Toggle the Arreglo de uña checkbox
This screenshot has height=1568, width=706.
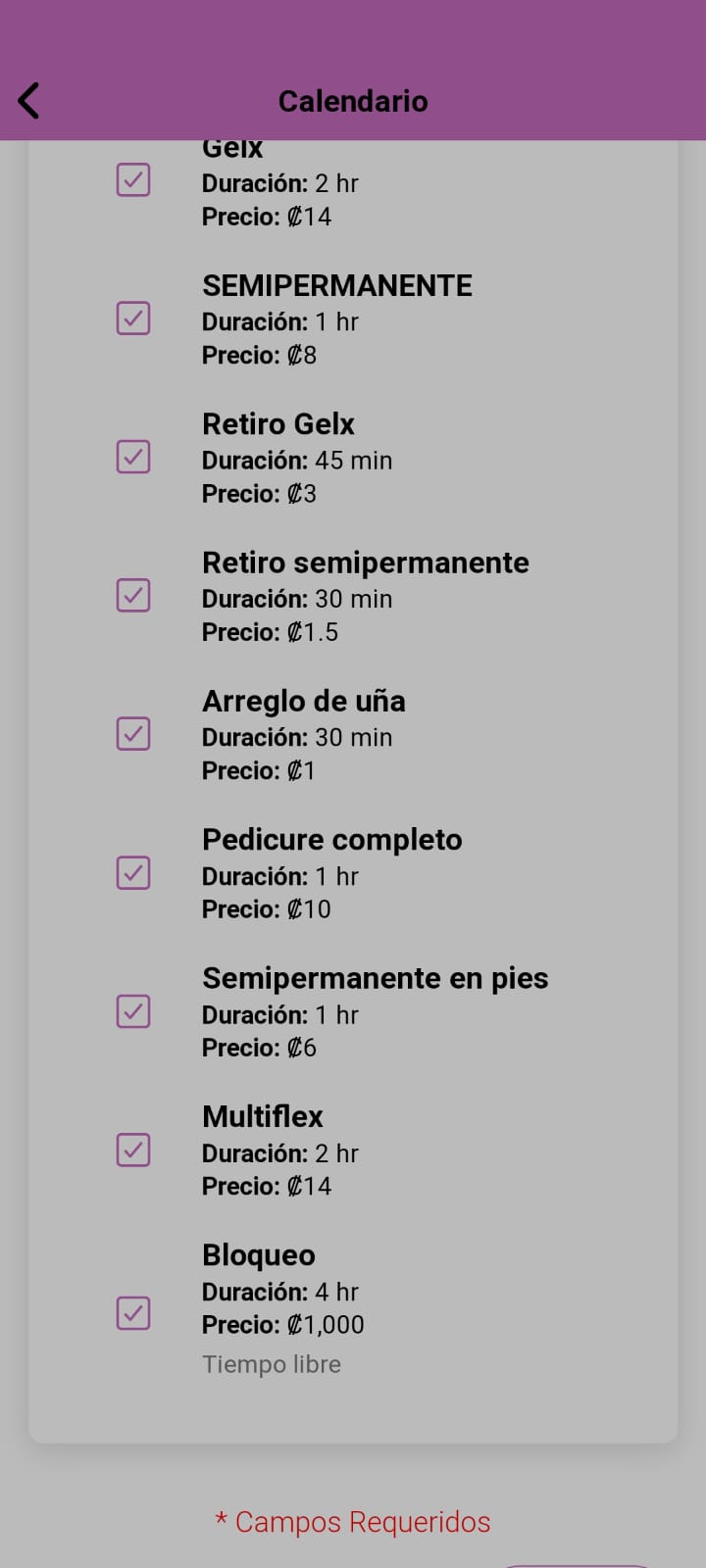click(x=133, y=734)
